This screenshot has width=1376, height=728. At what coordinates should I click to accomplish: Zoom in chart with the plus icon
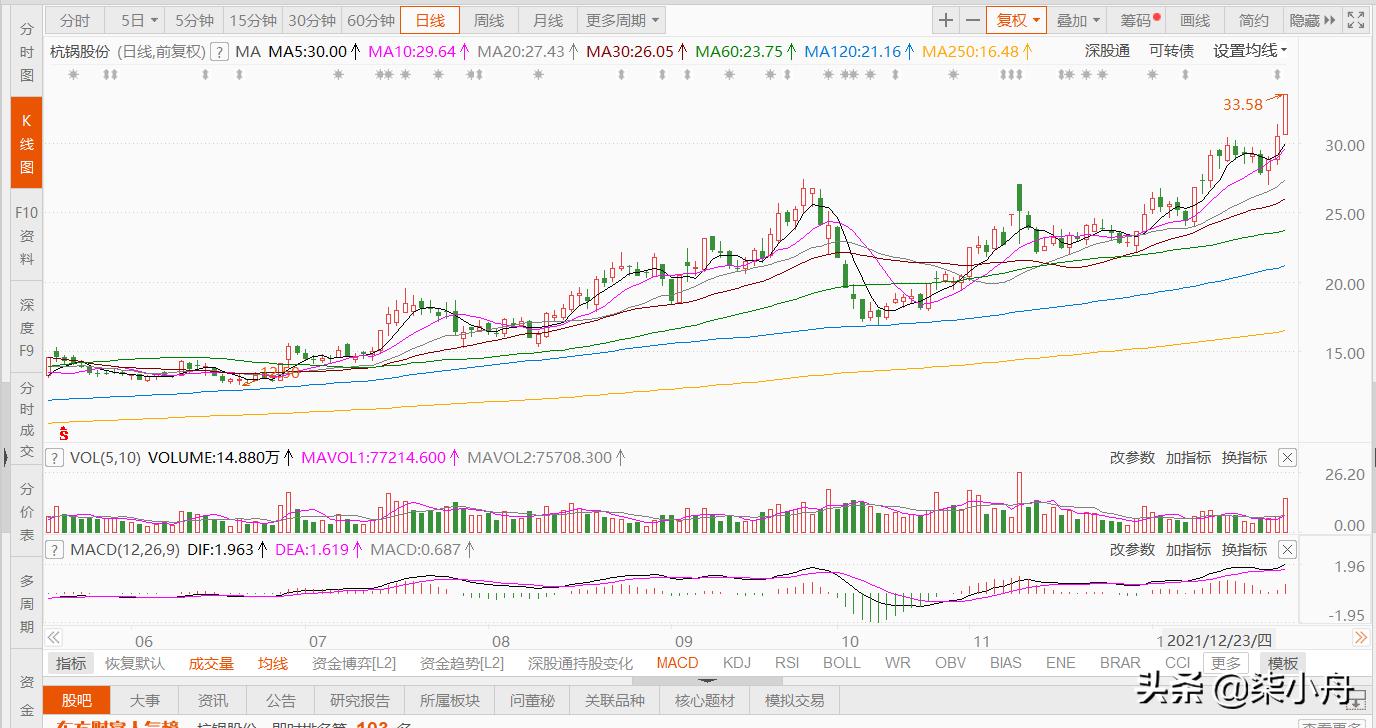[946, 20]
